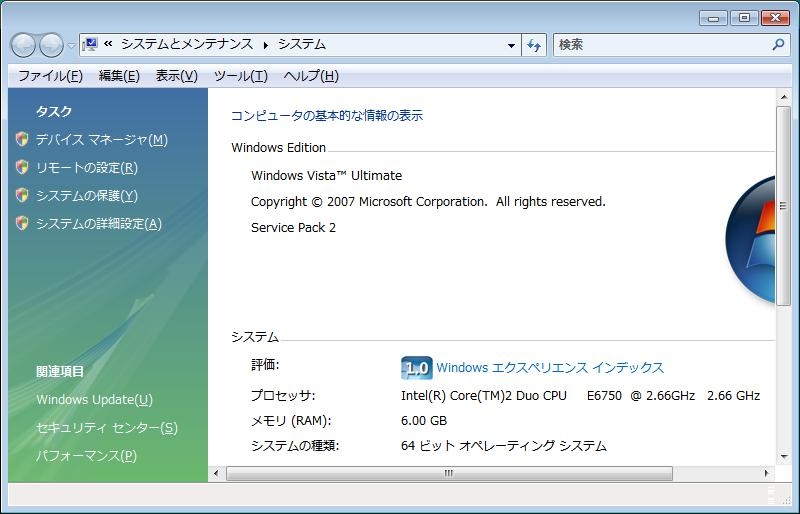Open the ツール(T) menu

click(240, 76)
